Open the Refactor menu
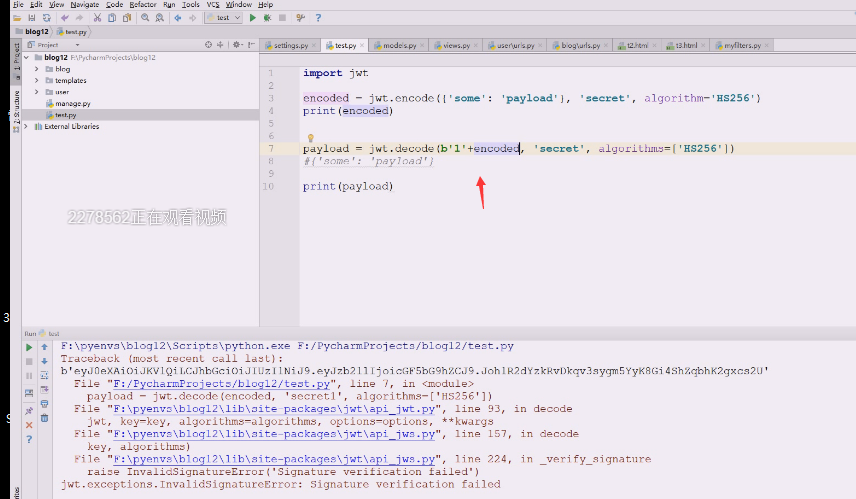This screenshot has width=856, height=499. [143, 4]
